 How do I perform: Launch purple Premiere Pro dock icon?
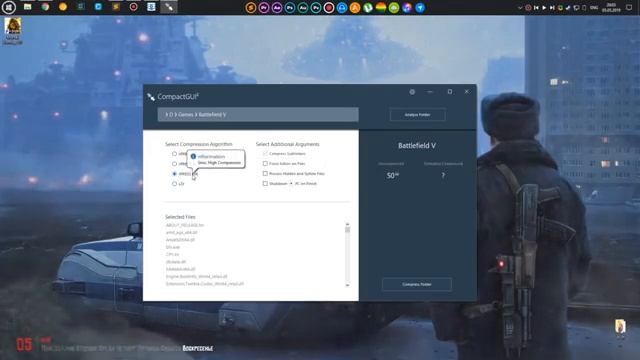264,8
